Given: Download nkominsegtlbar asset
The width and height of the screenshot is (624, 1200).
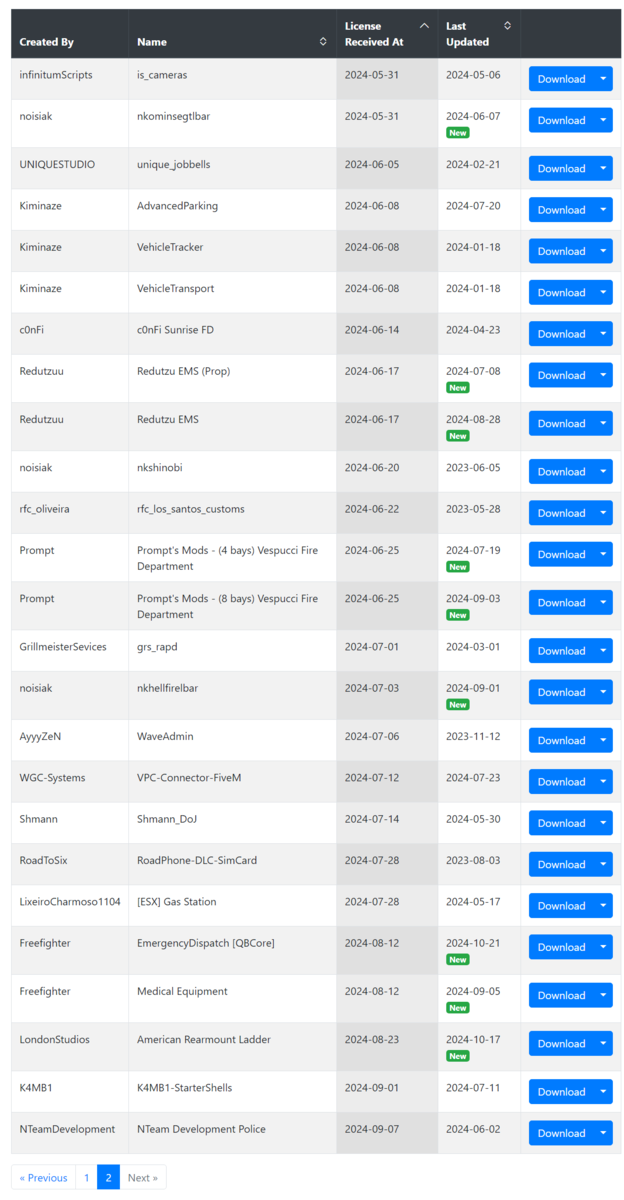Looking at the screenshot, I should (561, 120).
